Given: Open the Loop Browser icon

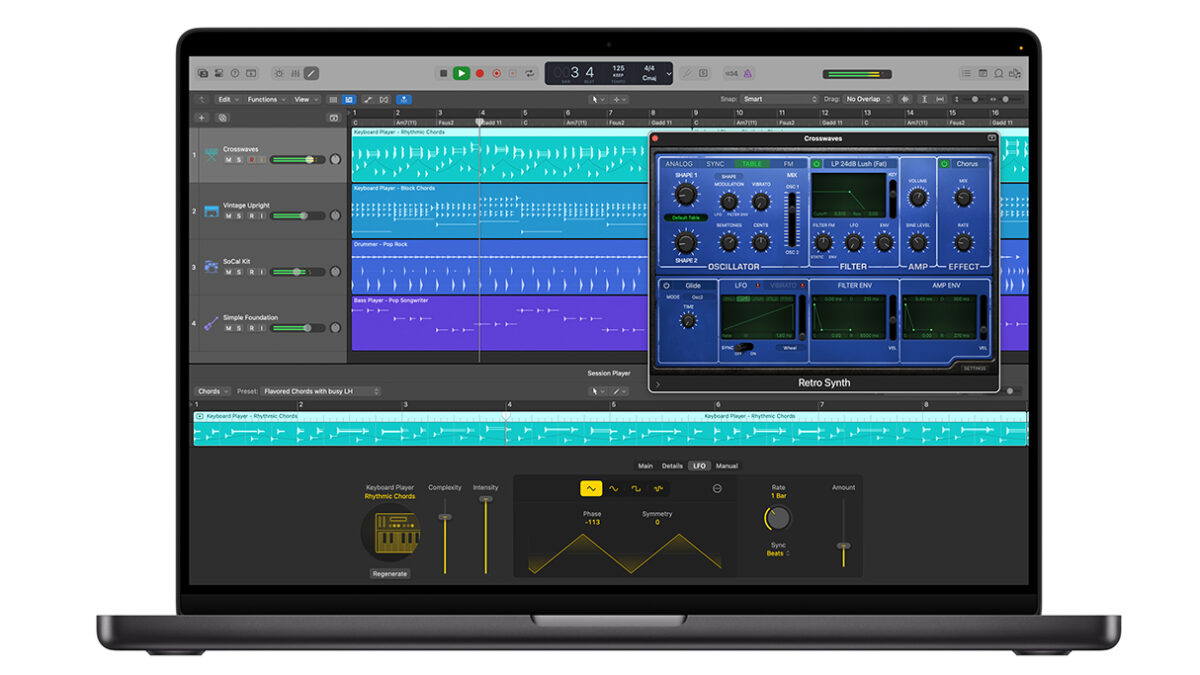Looking at the screenshot, I should [x=1000, y=73].
